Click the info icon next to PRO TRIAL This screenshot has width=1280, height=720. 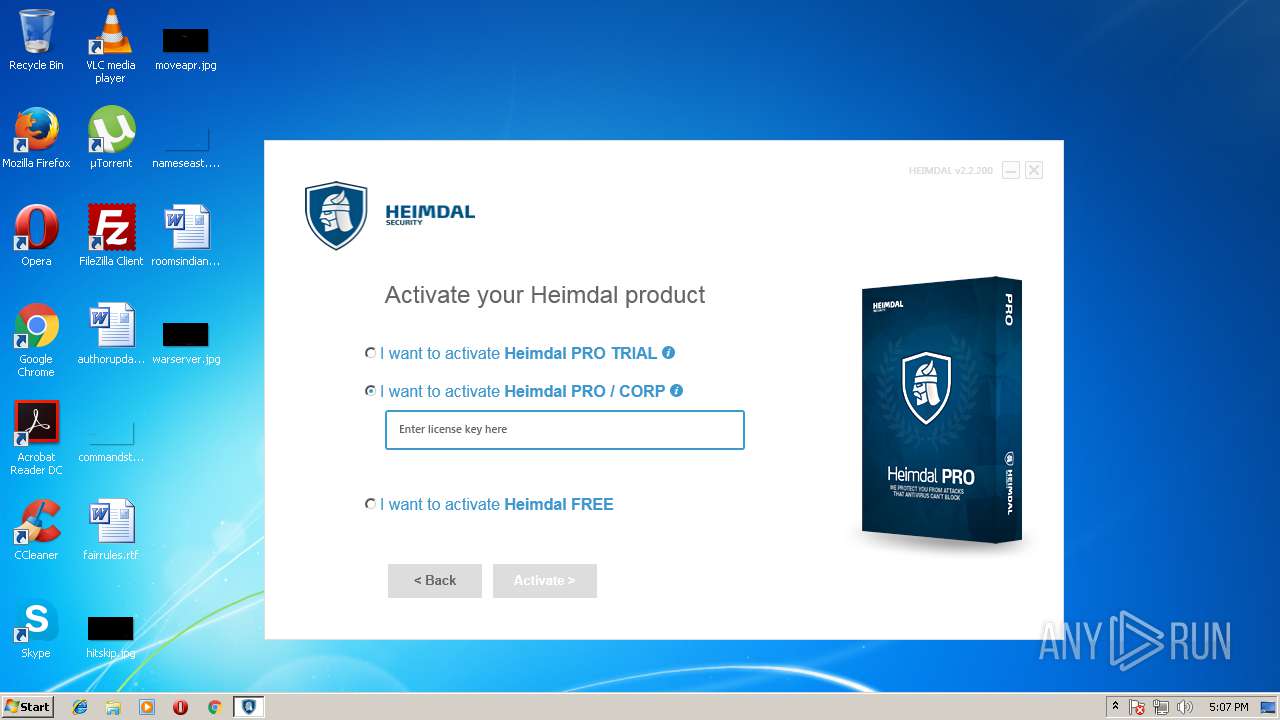669,352
